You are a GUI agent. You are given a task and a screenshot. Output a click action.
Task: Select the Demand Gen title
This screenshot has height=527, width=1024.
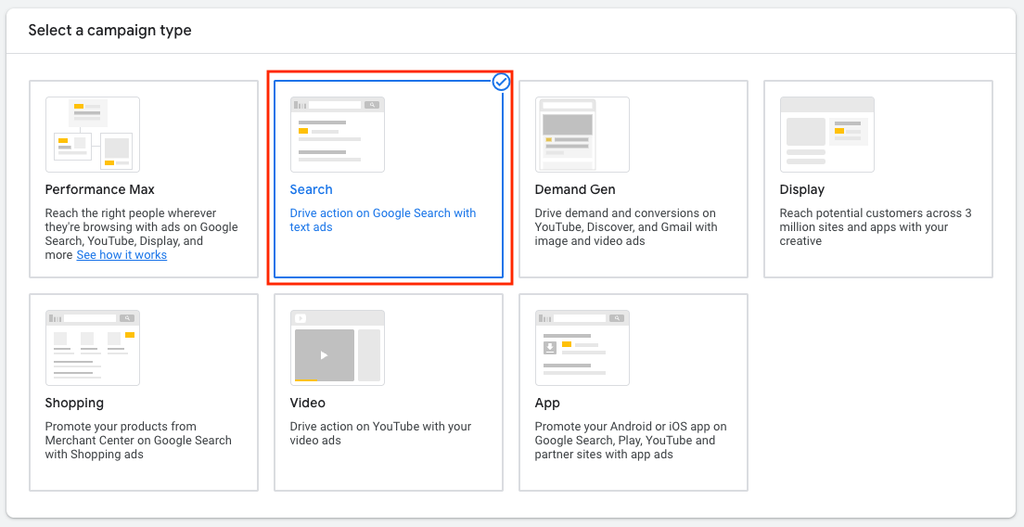point(575,189)
